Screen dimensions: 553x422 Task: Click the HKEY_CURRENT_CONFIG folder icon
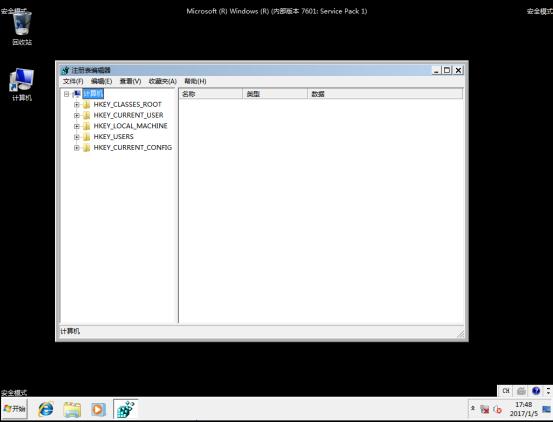point(86,148)
